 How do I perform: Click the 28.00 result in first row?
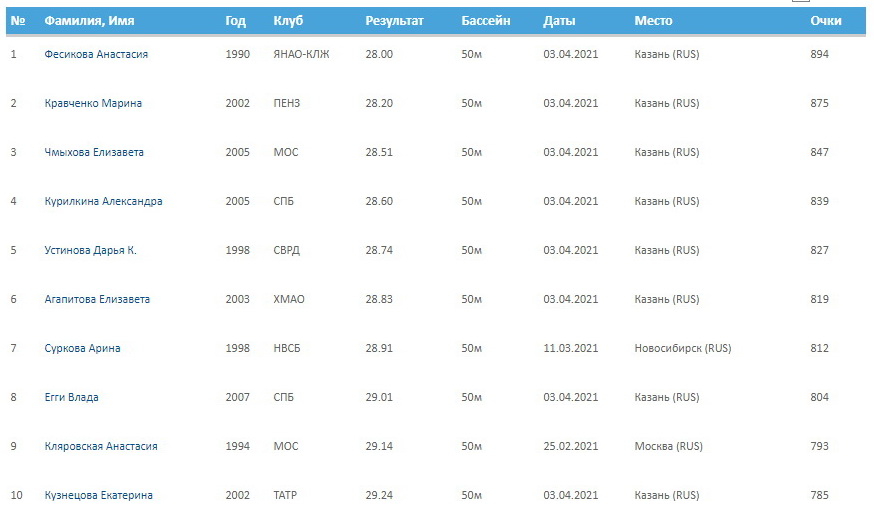[379, 54]
